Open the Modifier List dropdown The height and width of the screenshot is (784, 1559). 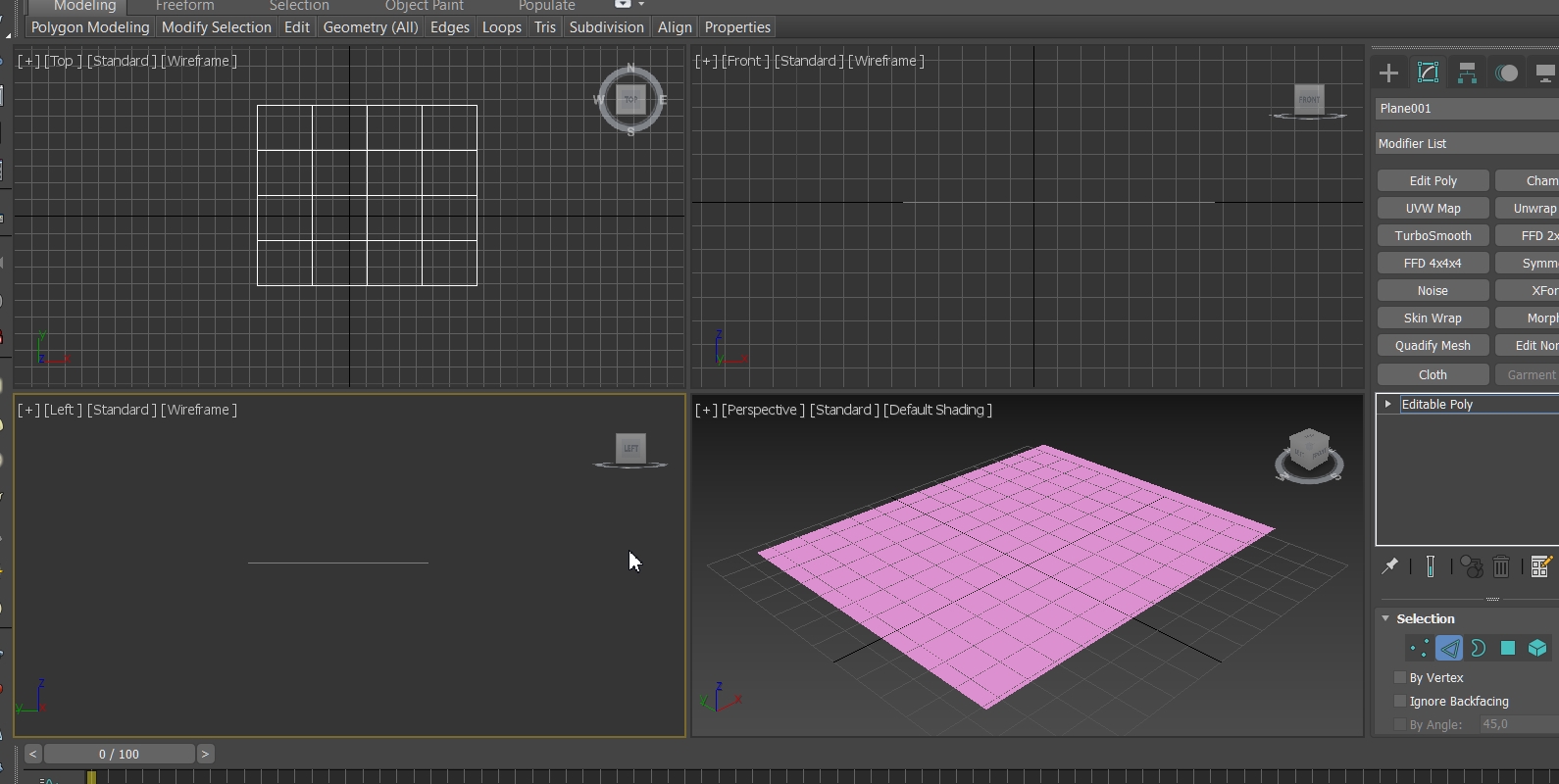pos(1467,143)
